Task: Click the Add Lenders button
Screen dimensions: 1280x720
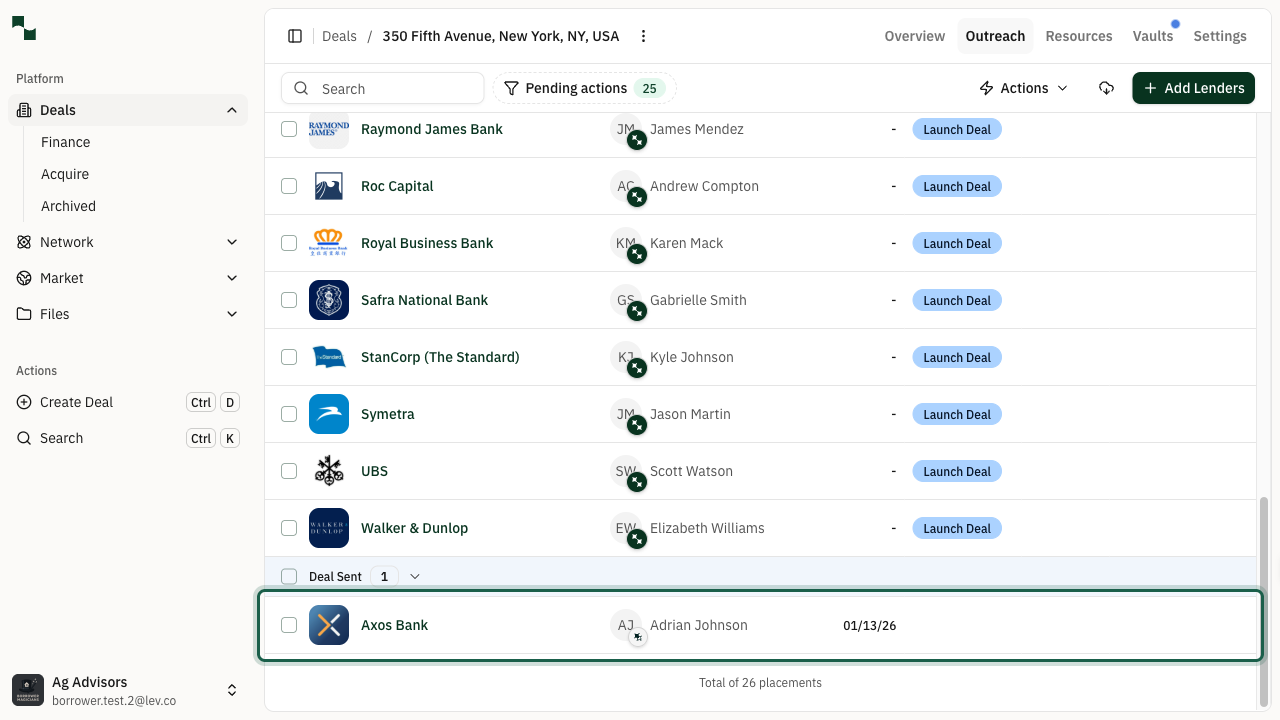Action: tap(1193, 88)
